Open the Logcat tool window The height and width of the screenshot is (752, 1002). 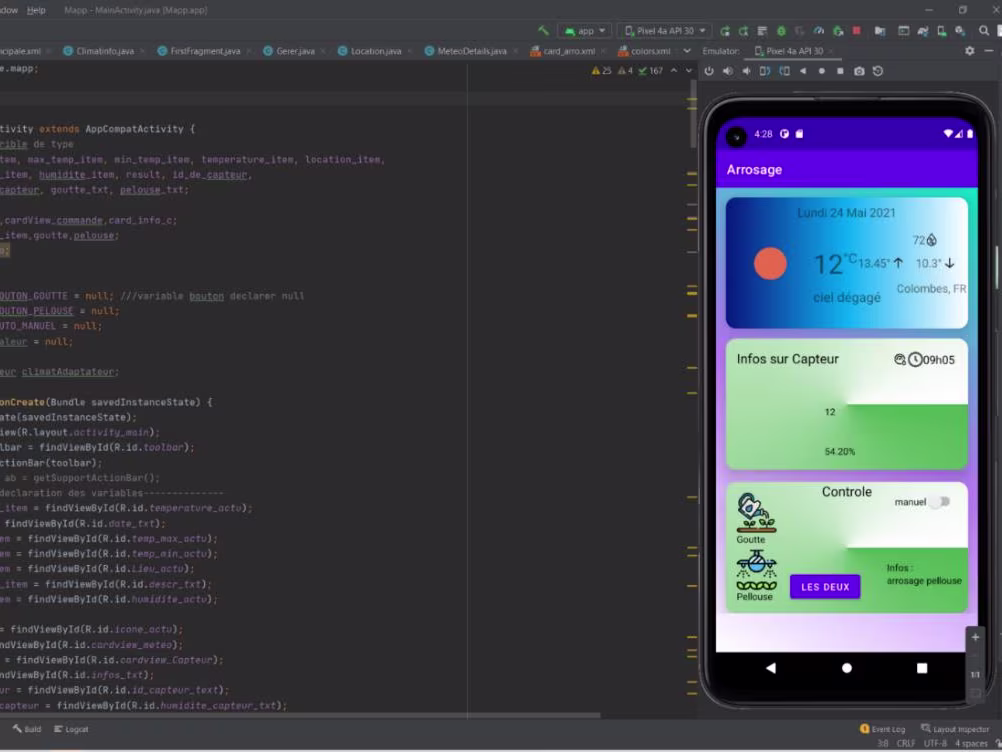pyautogui.click(x=71, y=729)
